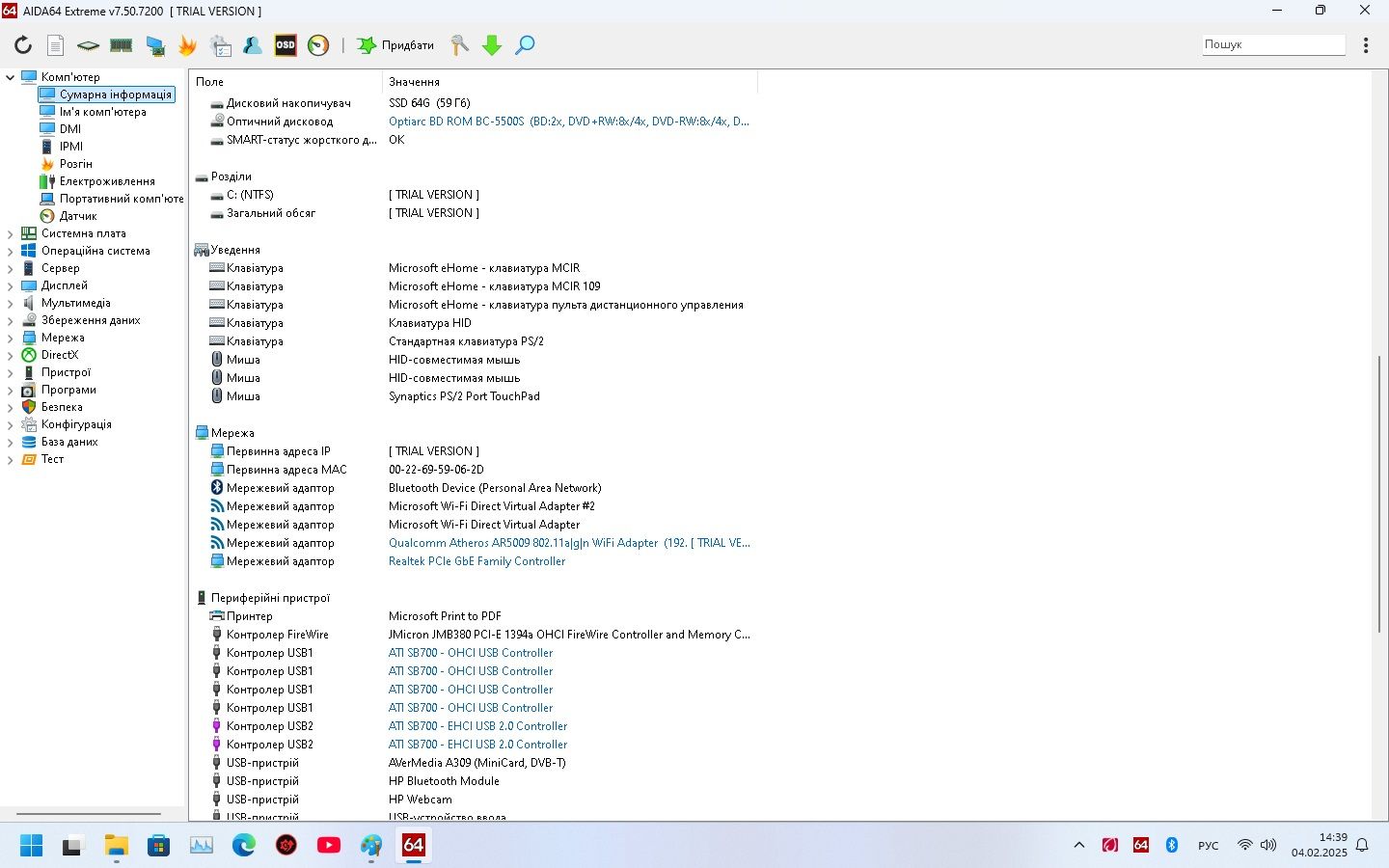
Task: Click the magnifier search toolbar icon
Action: click(525, 45)
